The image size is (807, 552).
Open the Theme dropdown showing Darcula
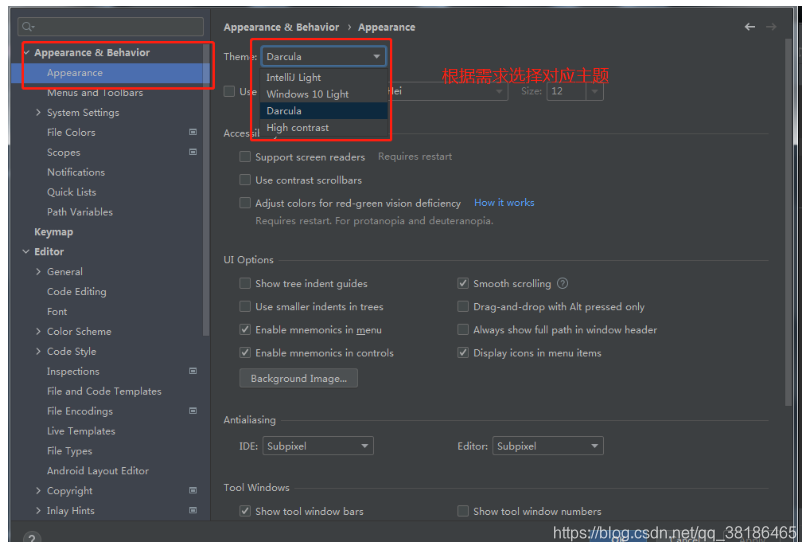(x=323, y=56)
